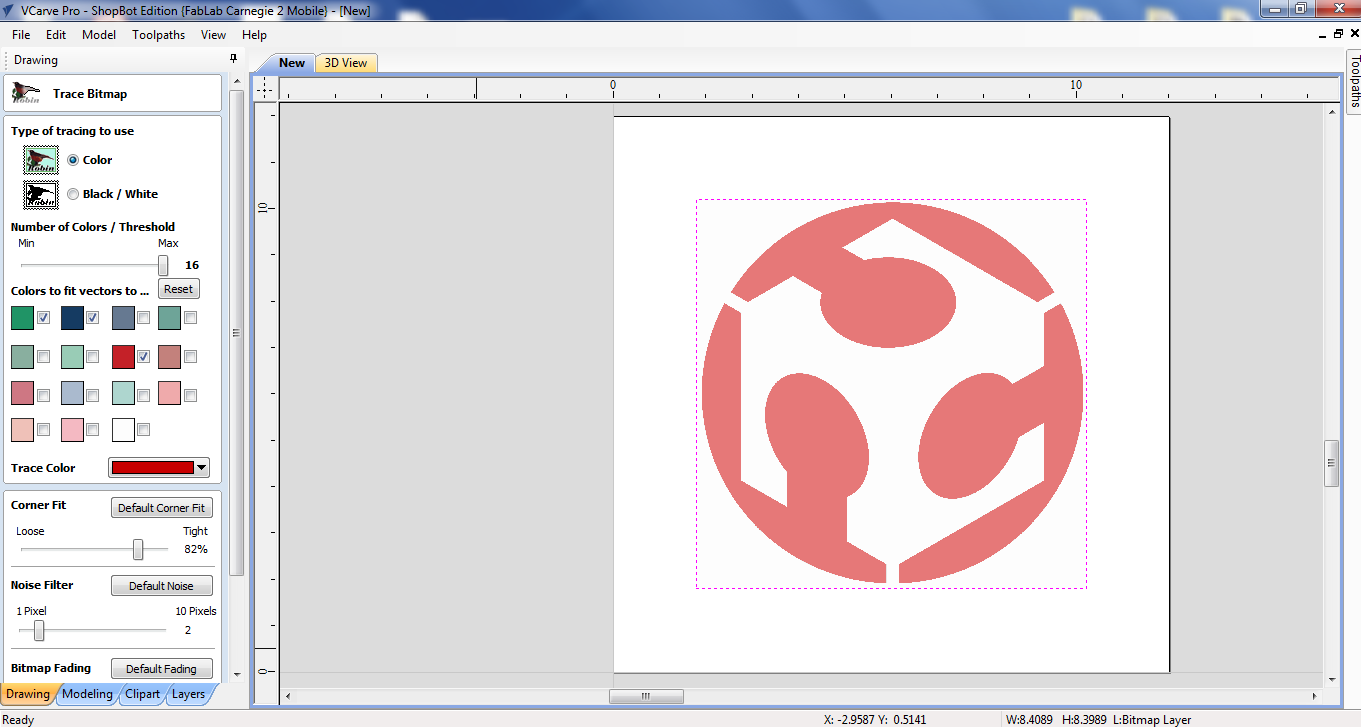Click the canvas vertical scrollbar thumb
The image size is (1361, 728).
pos(1331,463)
